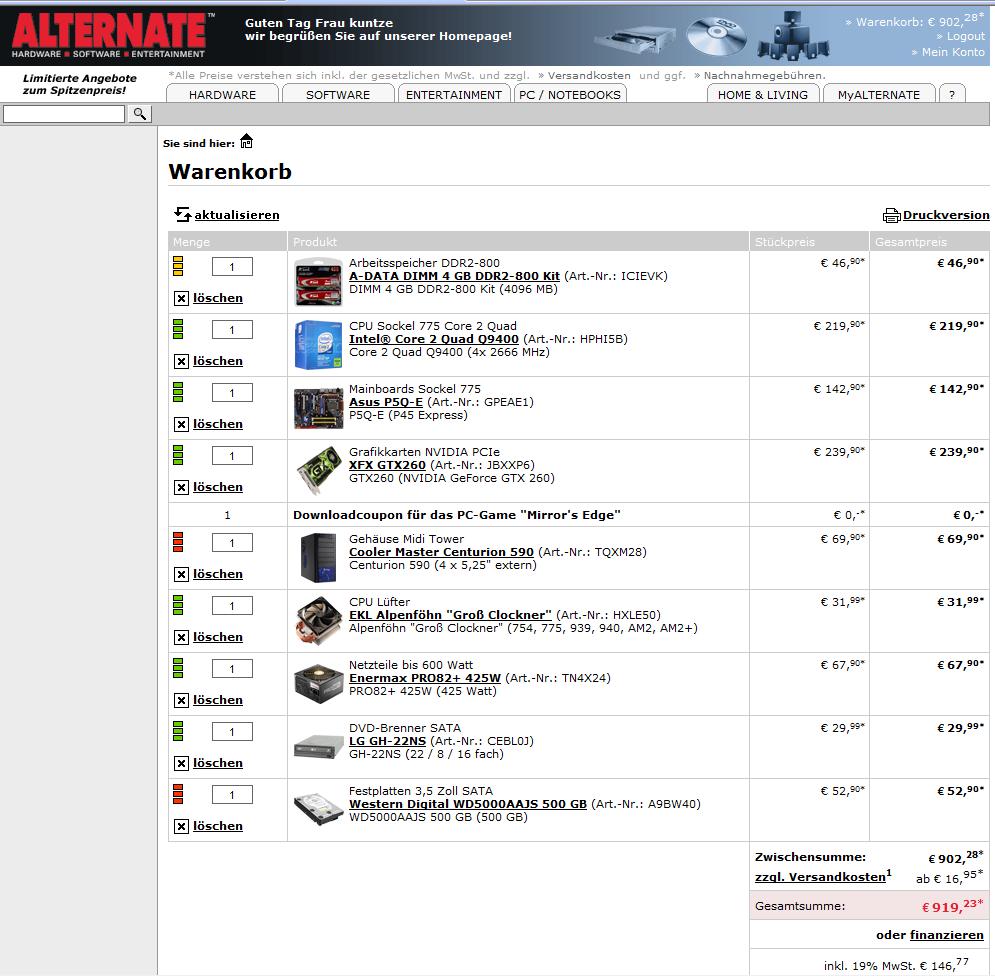Open XFX GTX260 graphics card thumbnail
Viewport: 995px width, 976px height.
coord(319,471)
